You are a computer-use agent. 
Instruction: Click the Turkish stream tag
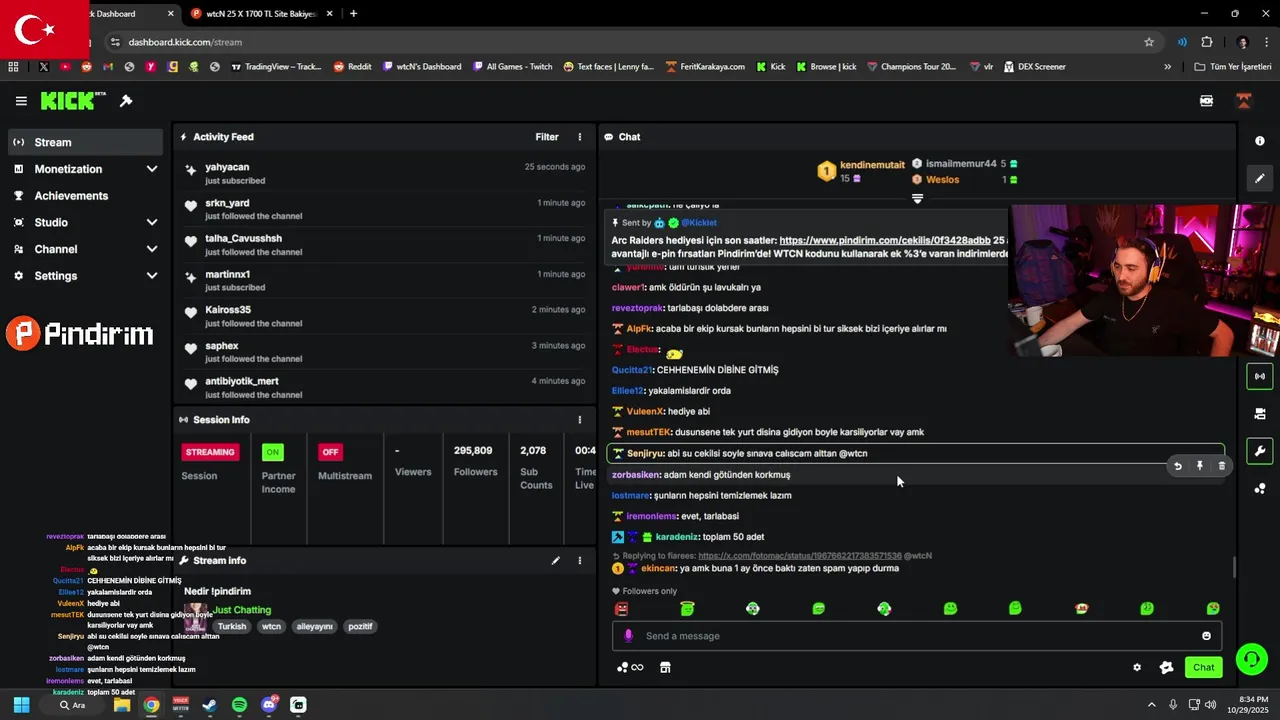[232, 627]
